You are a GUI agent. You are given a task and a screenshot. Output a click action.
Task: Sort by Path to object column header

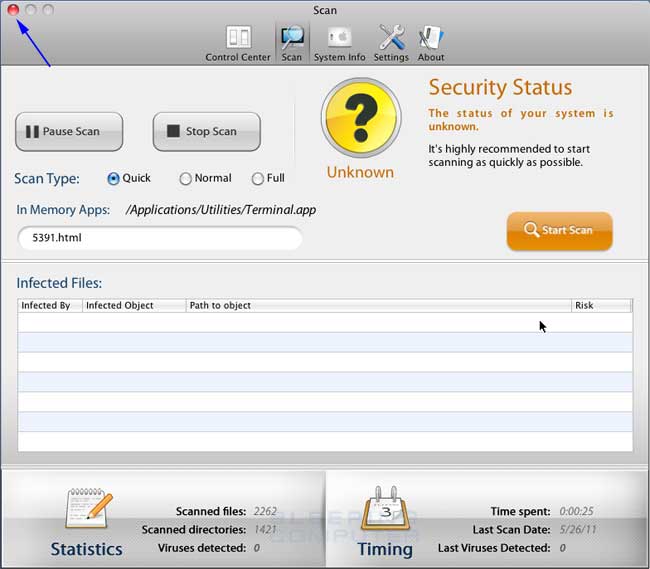pos(378,305)
